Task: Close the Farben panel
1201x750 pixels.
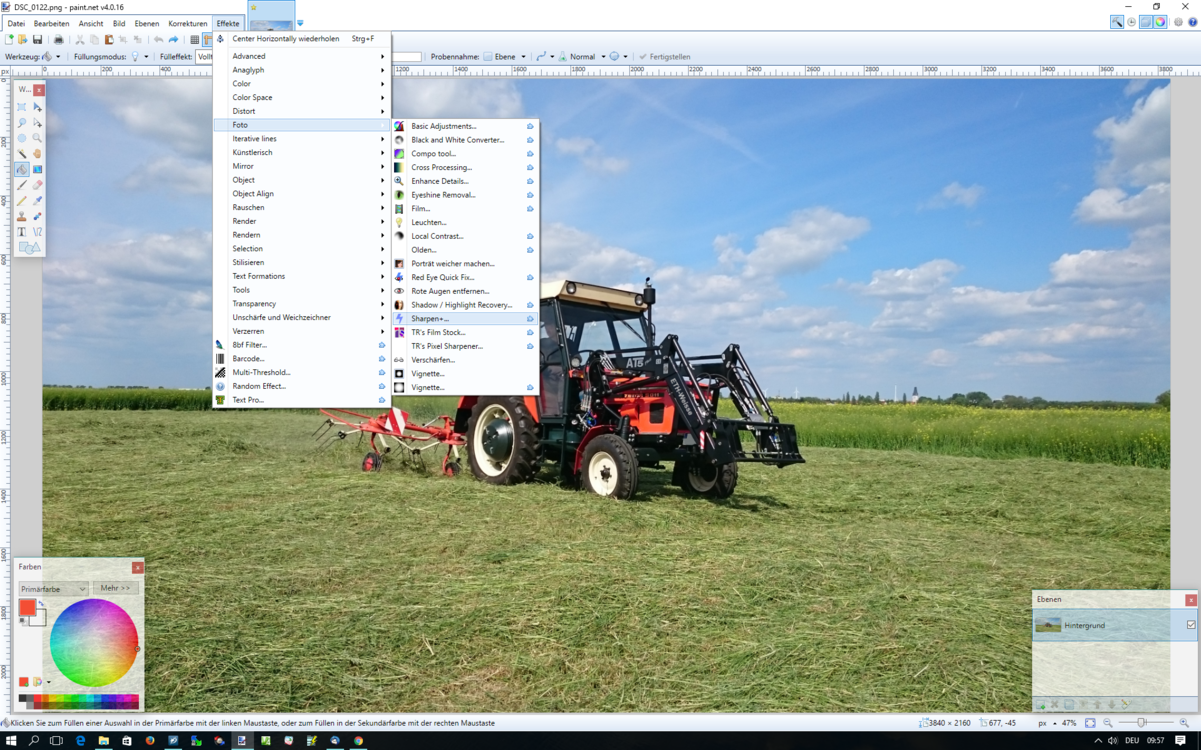Action: pos(137,567)
